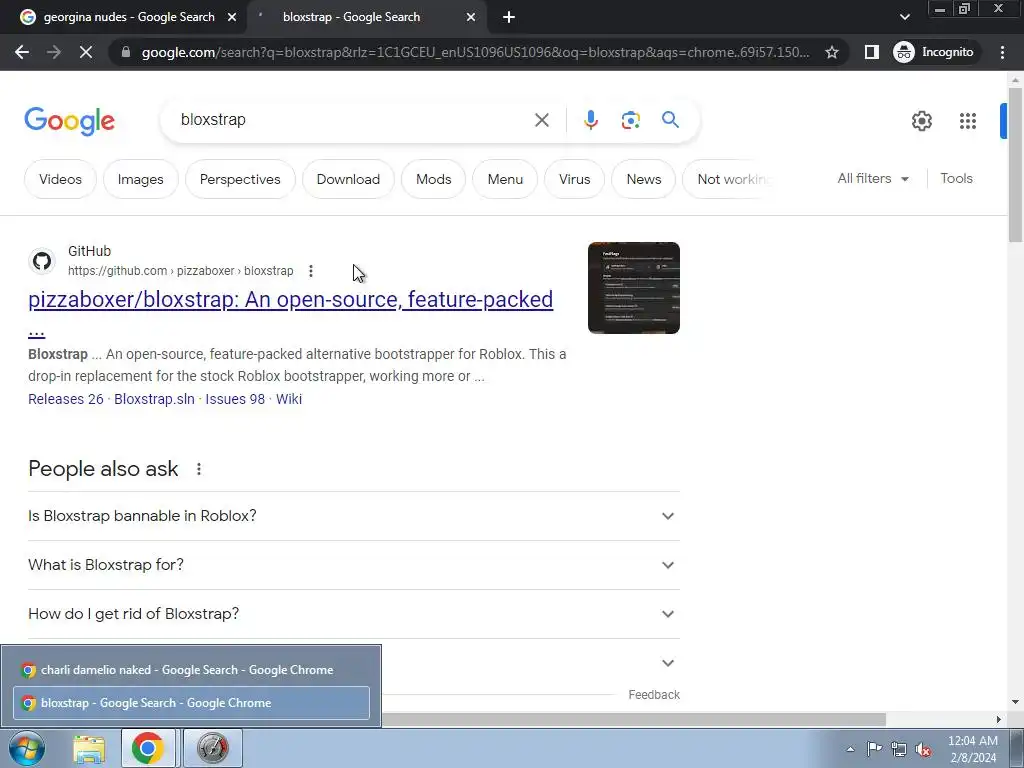Click the Bloxstrap result thumbnail image
Viewport: 1024px width, 768px height.
tap(633, 288)
